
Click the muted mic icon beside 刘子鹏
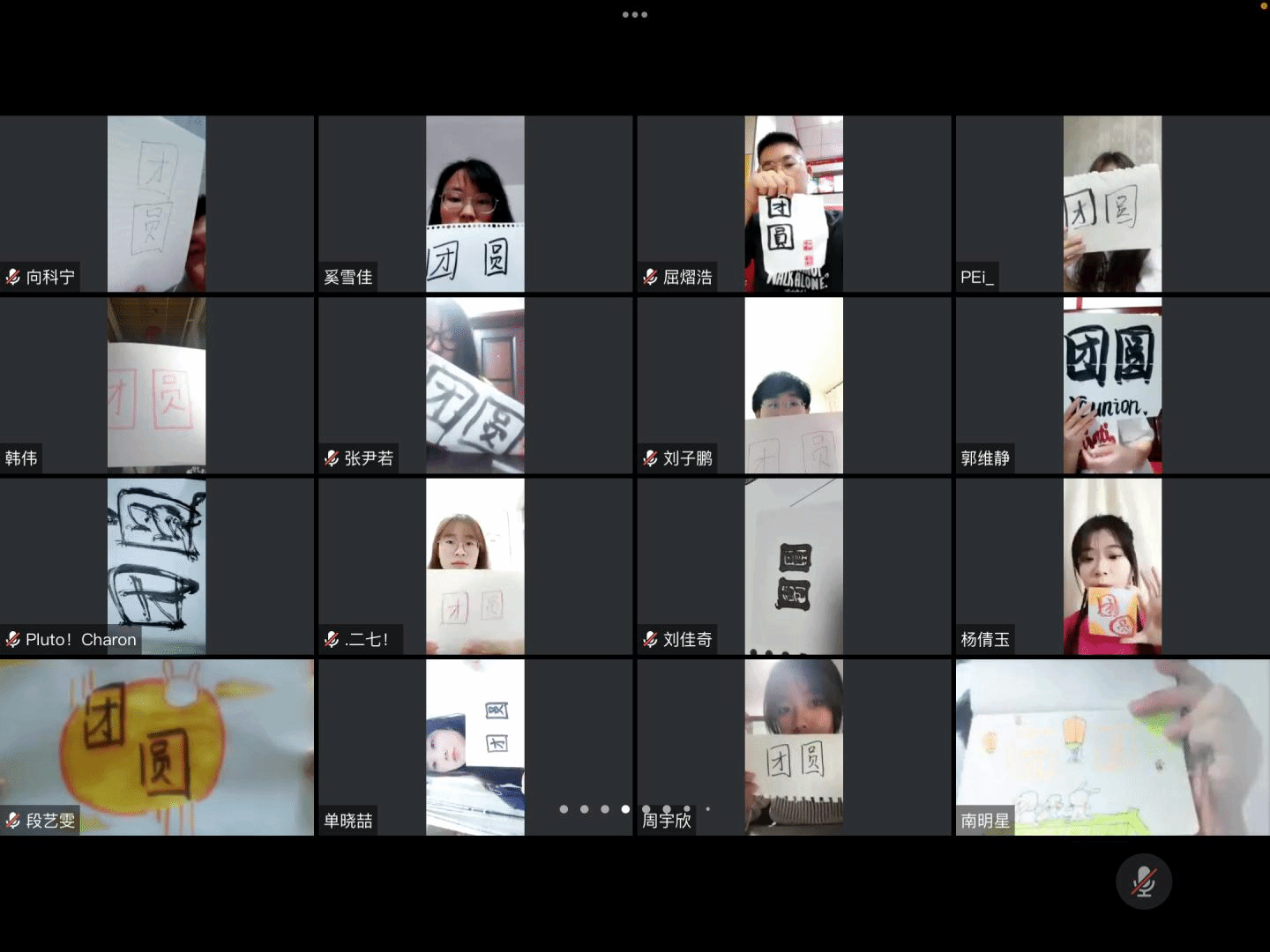pos(650,458)
